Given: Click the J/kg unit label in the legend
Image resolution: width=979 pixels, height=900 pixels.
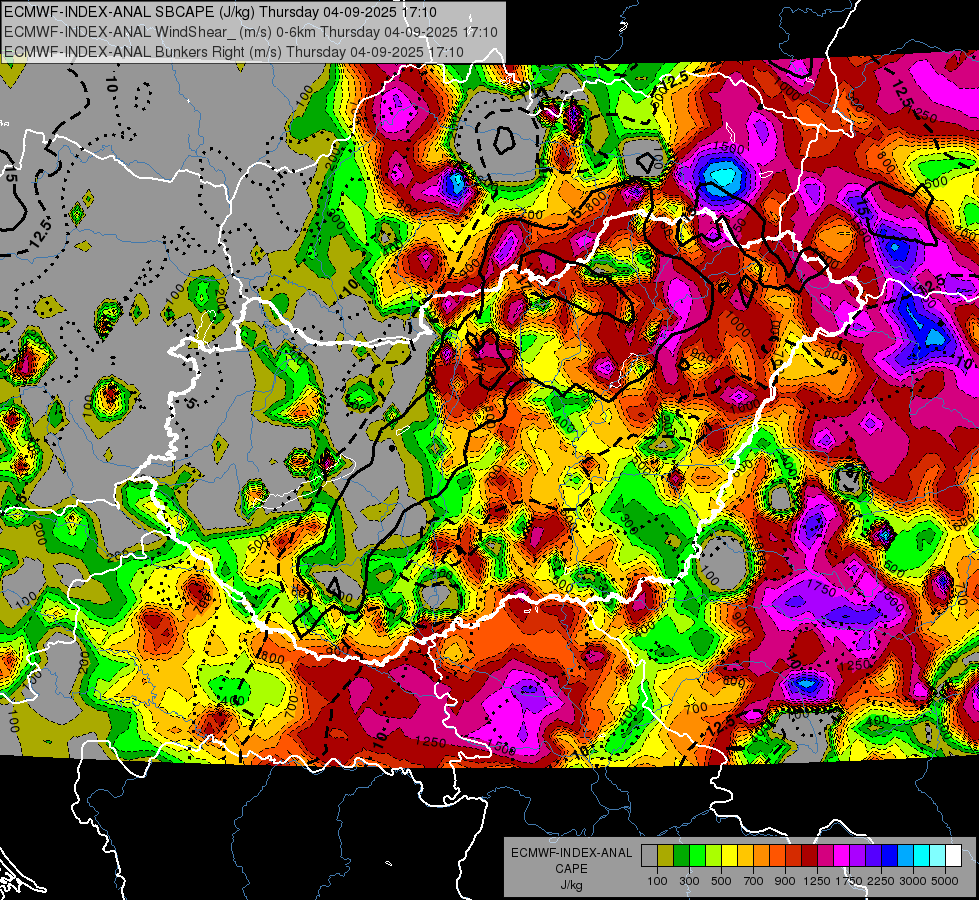Looking at the screenshot, I should [571, 885].
